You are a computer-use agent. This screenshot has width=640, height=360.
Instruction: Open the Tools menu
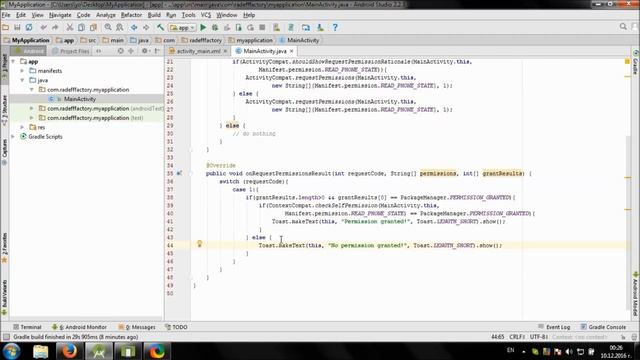pyautogui.click(x=188, y=15)
